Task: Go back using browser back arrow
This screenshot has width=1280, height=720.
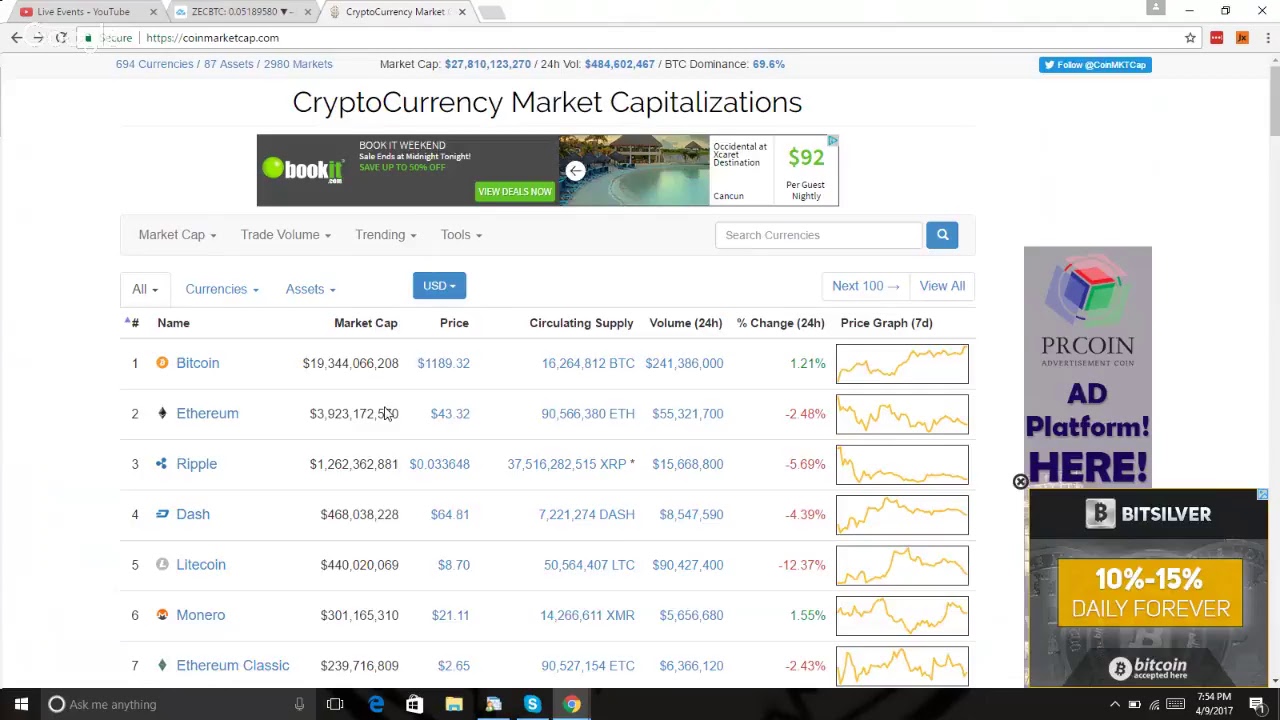Action: 16,38
